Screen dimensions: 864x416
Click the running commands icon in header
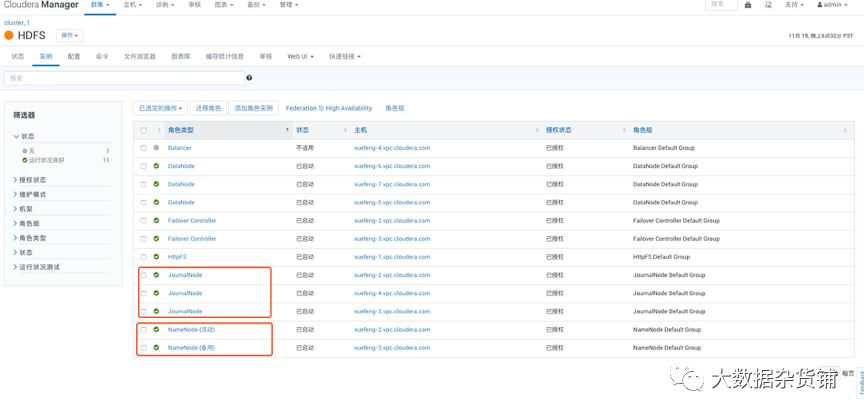click(769, 5)
